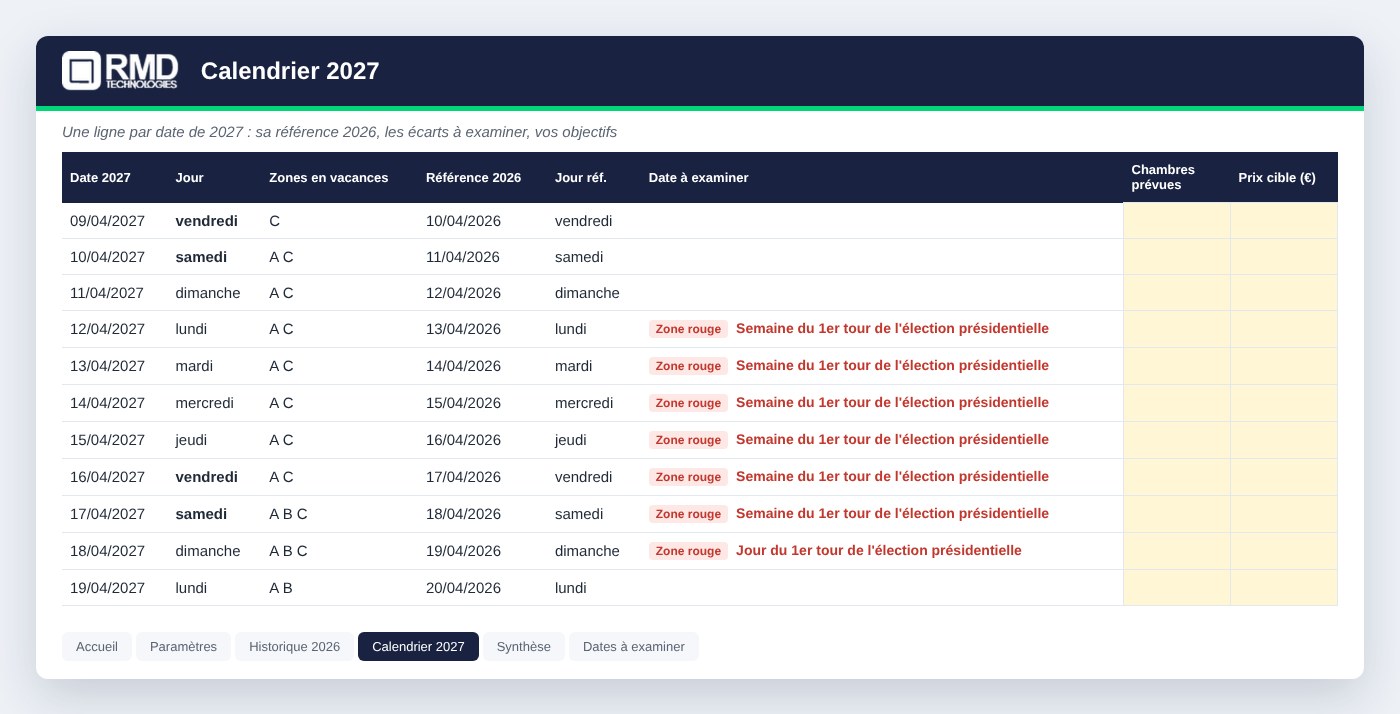Click zones "A B C" in the 17/04/2027 row
Viewport: 1400px width, 714px height.
click(288, 514)
